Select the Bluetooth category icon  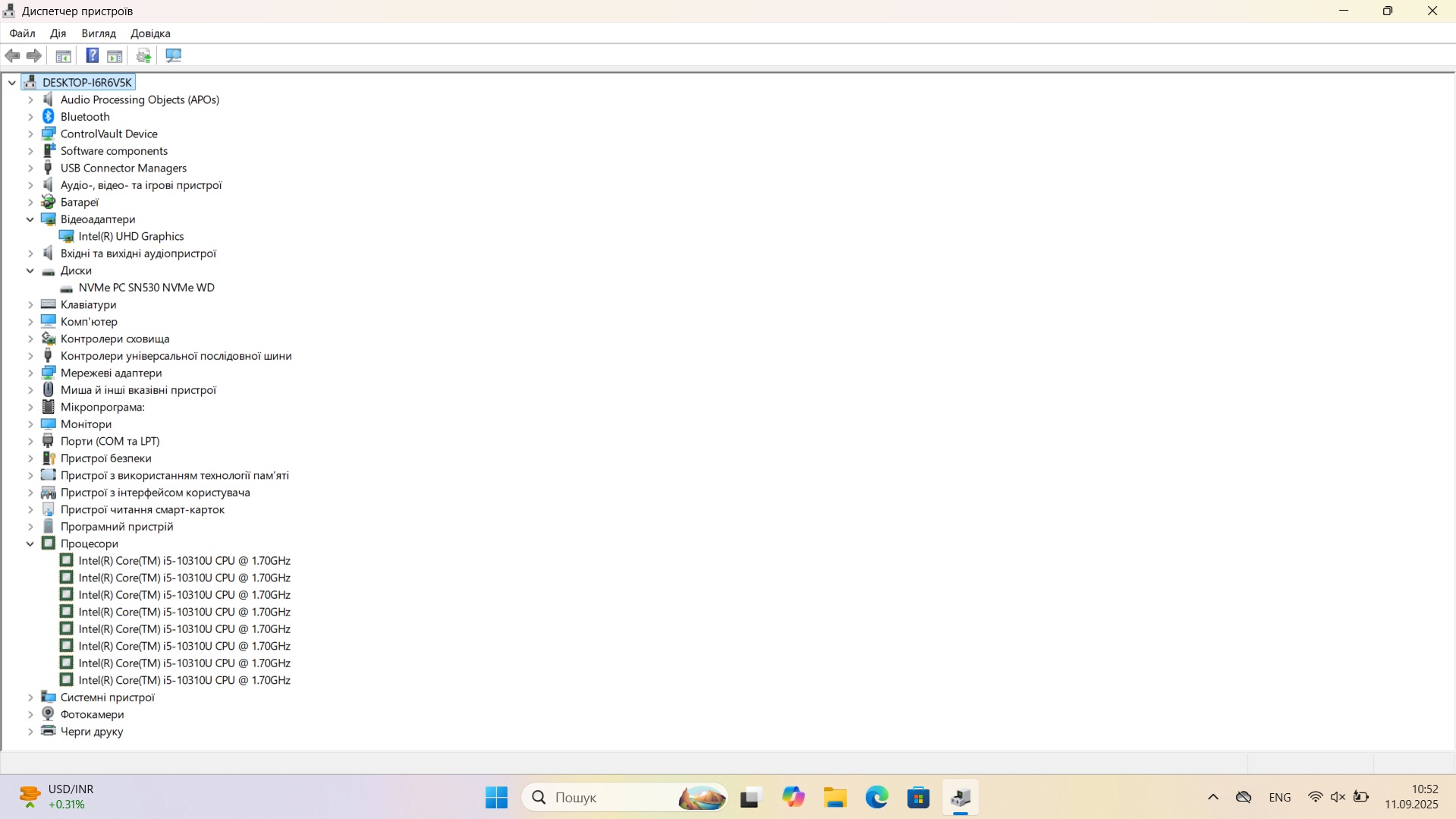click(x=49, y=116)
